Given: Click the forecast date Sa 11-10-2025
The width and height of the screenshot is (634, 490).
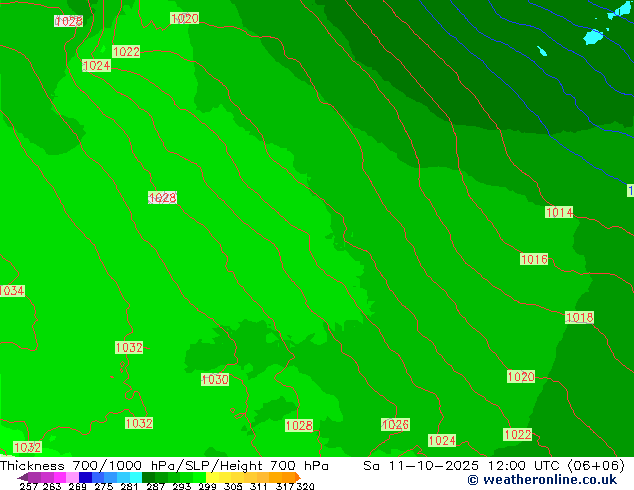Looking at the screenshot, I should [x=421, y=465].
